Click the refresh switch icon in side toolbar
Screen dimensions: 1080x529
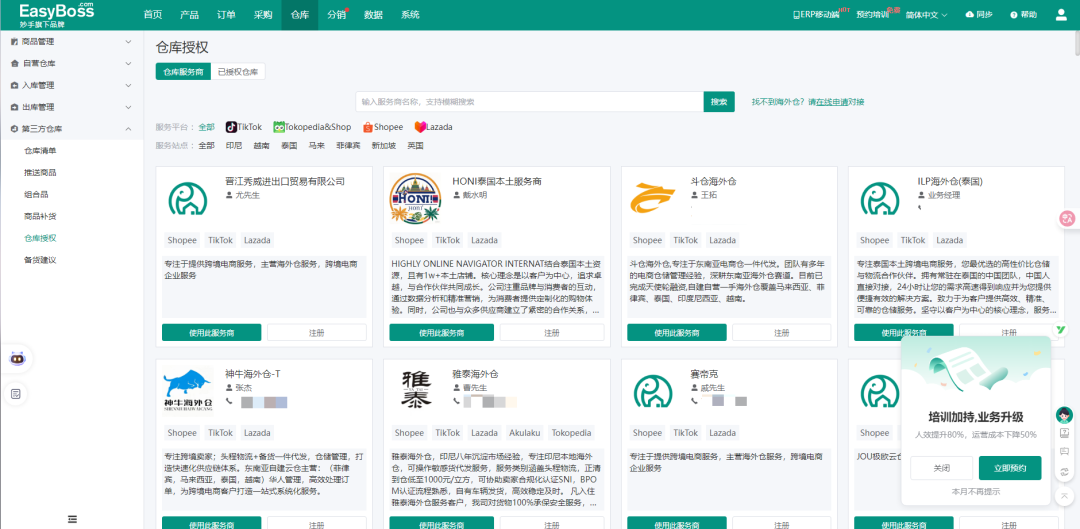(1065, 472)
